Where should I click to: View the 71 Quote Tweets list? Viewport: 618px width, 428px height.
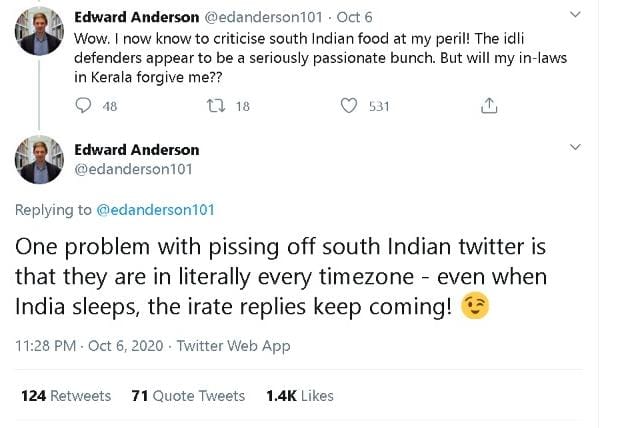[x=188, y=396]
